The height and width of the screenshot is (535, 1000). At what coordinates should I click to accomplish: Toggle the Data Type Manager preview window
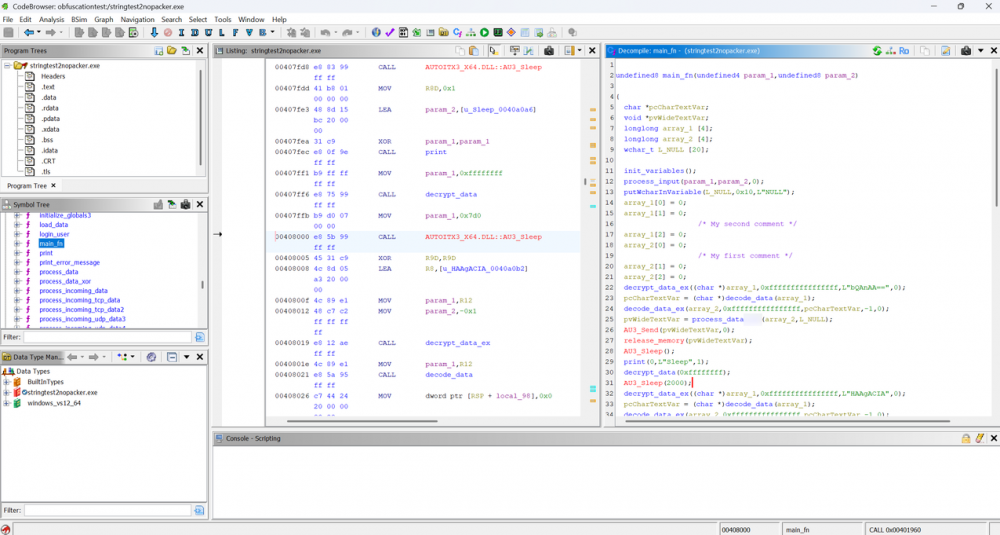point(171,357)
